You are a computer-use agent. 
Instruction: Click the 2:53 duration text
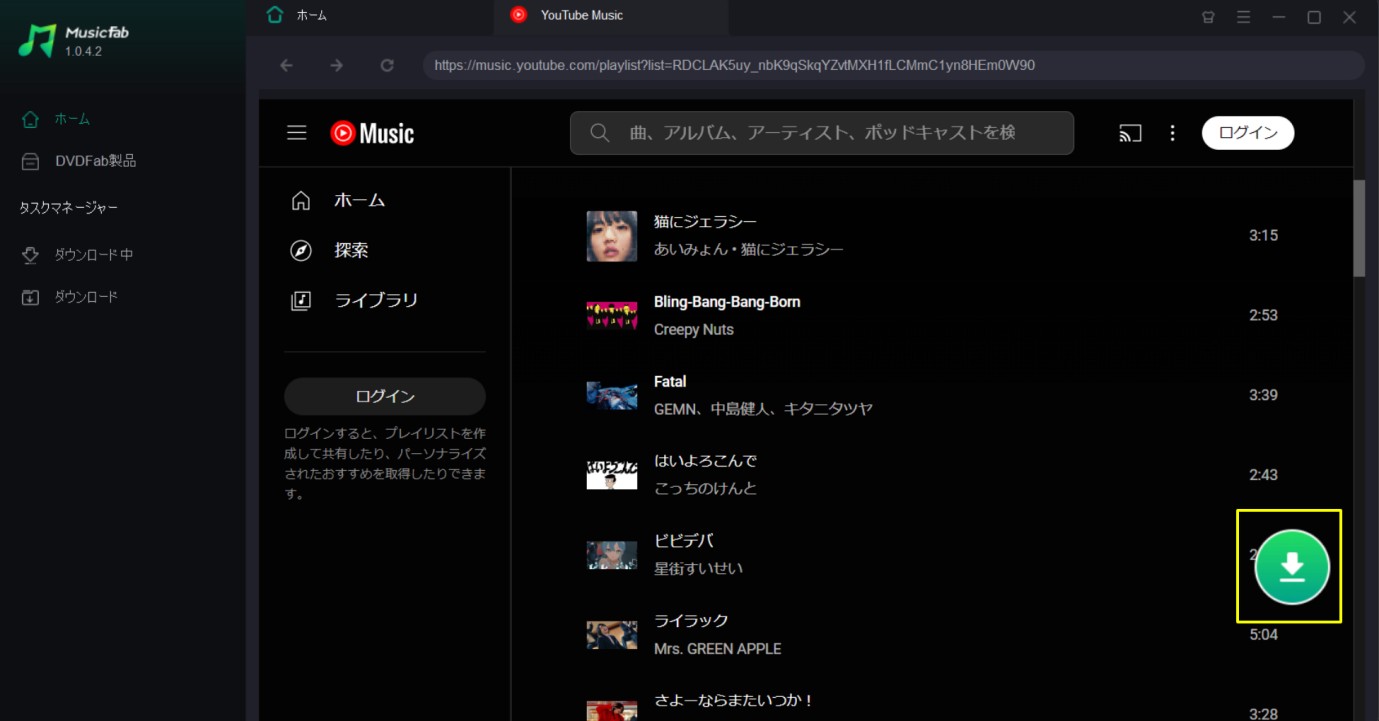[1263, 315]
